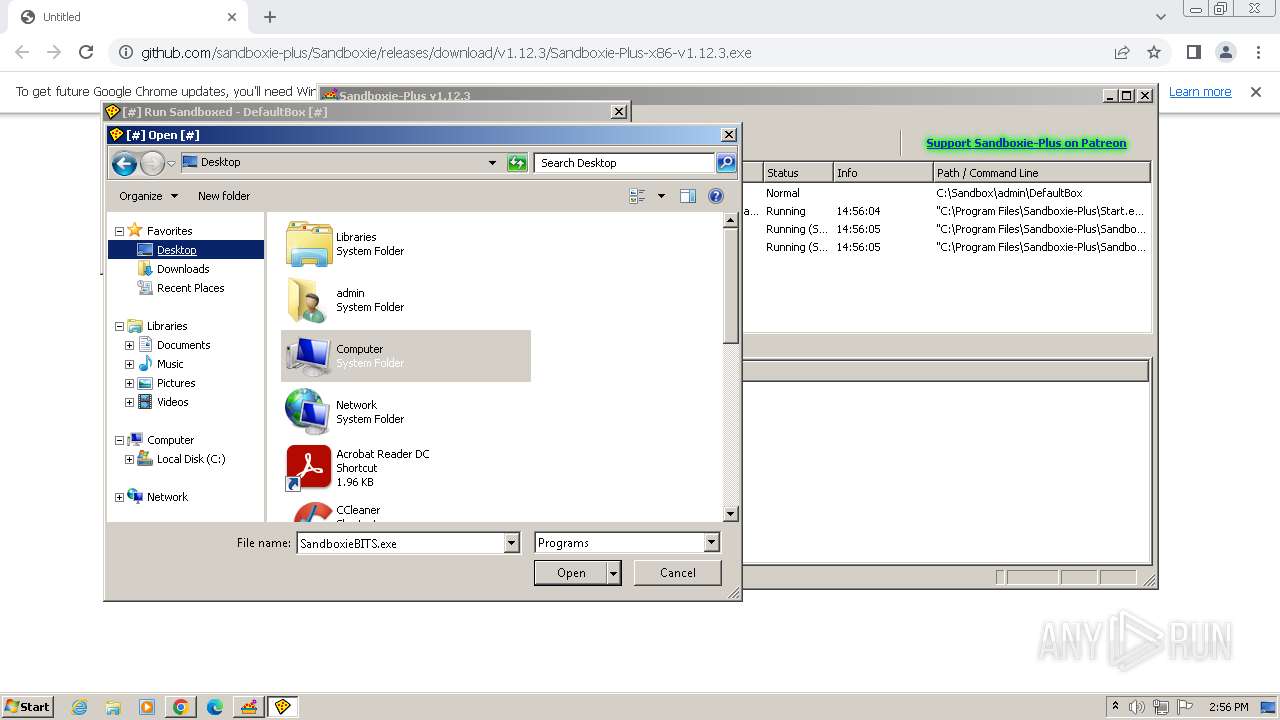Expand the Network tree node

(119, 497)
